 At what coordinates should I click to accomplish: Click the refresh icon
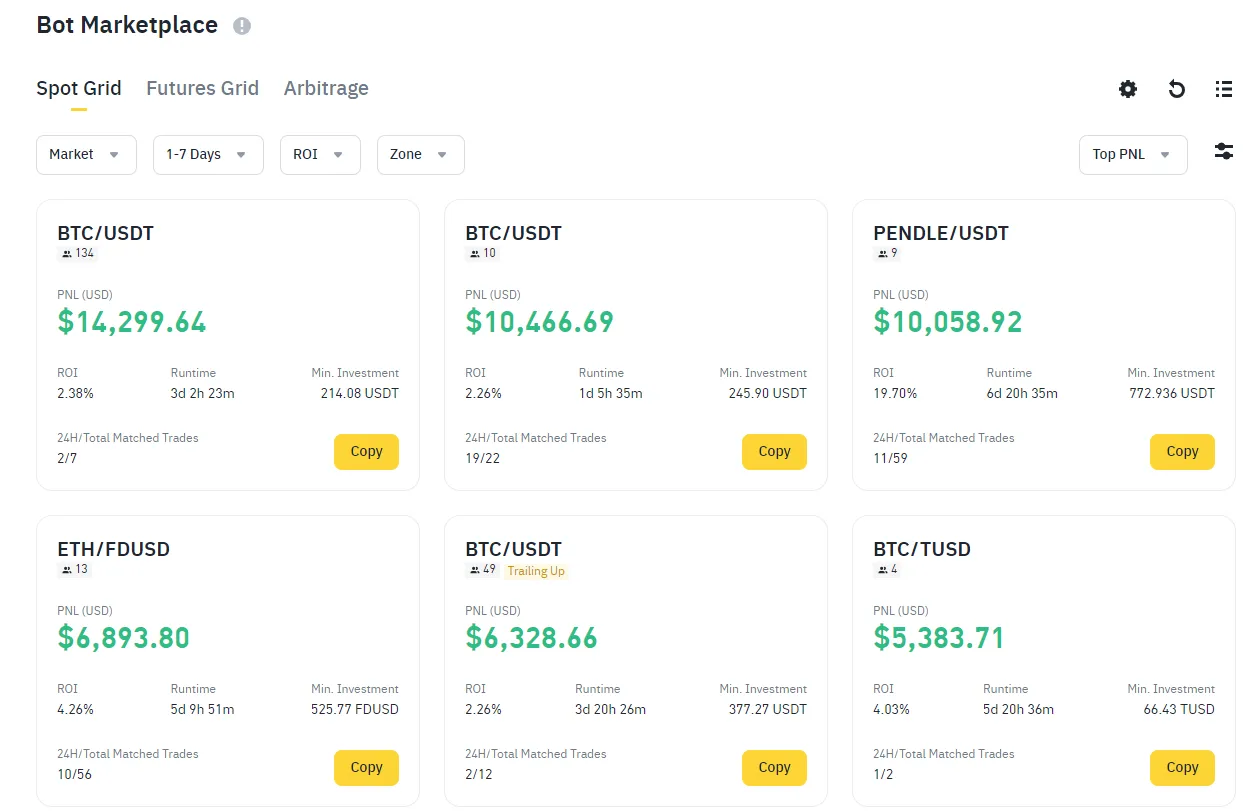point(1177,89)
